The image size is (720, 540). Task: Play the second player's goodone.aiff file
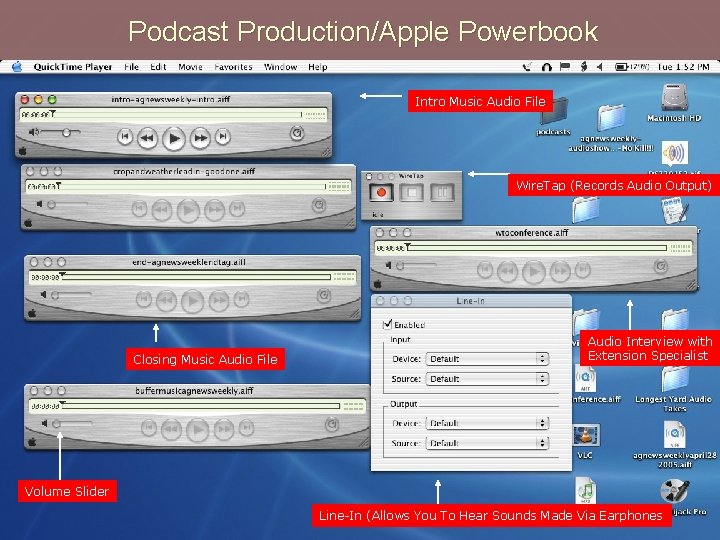click(x=188, y=210)
